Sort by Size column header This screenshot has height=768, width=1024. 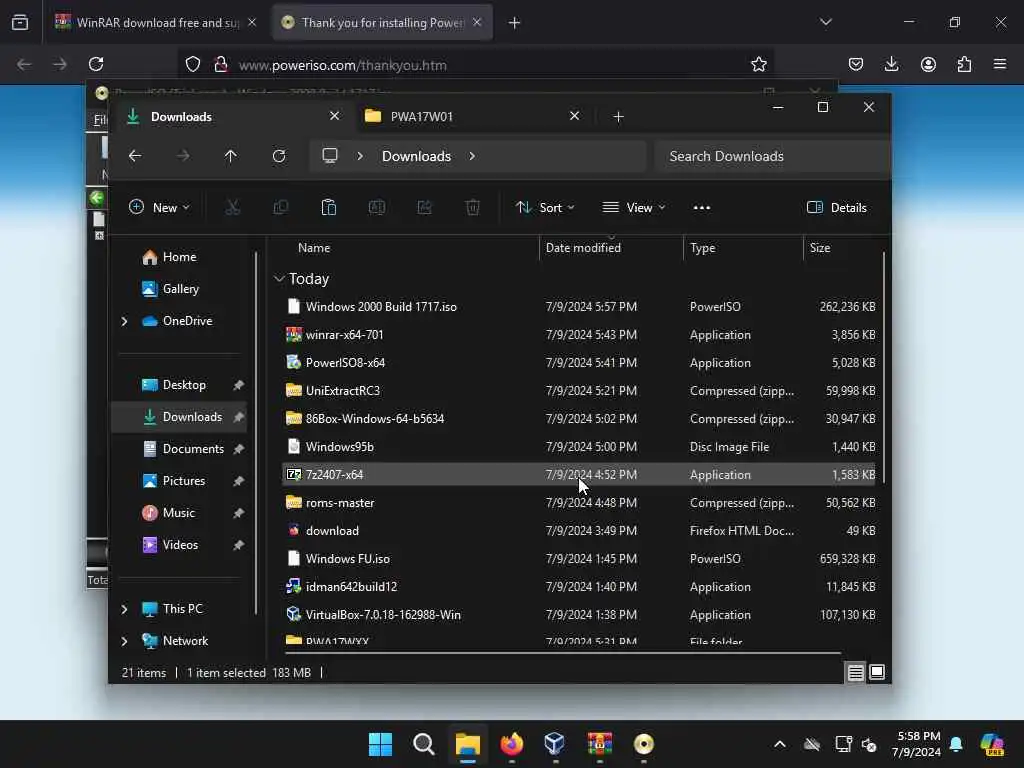(x=820, y=248)
